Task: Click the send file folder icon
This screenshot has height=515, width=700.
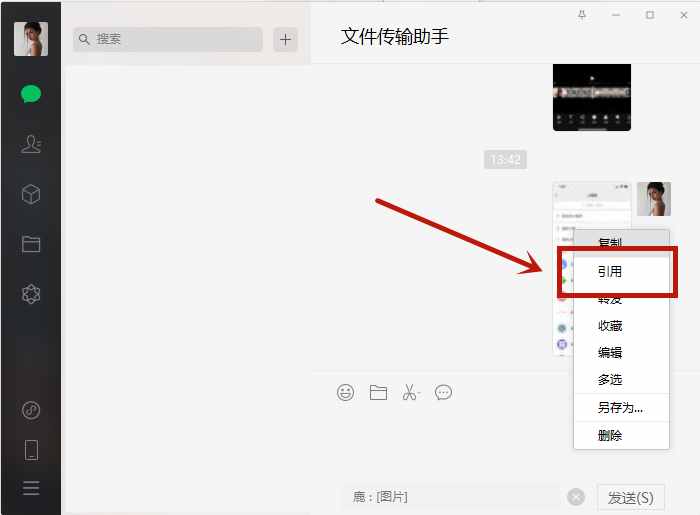Action: pyautogui.click(x=378, y=393)
